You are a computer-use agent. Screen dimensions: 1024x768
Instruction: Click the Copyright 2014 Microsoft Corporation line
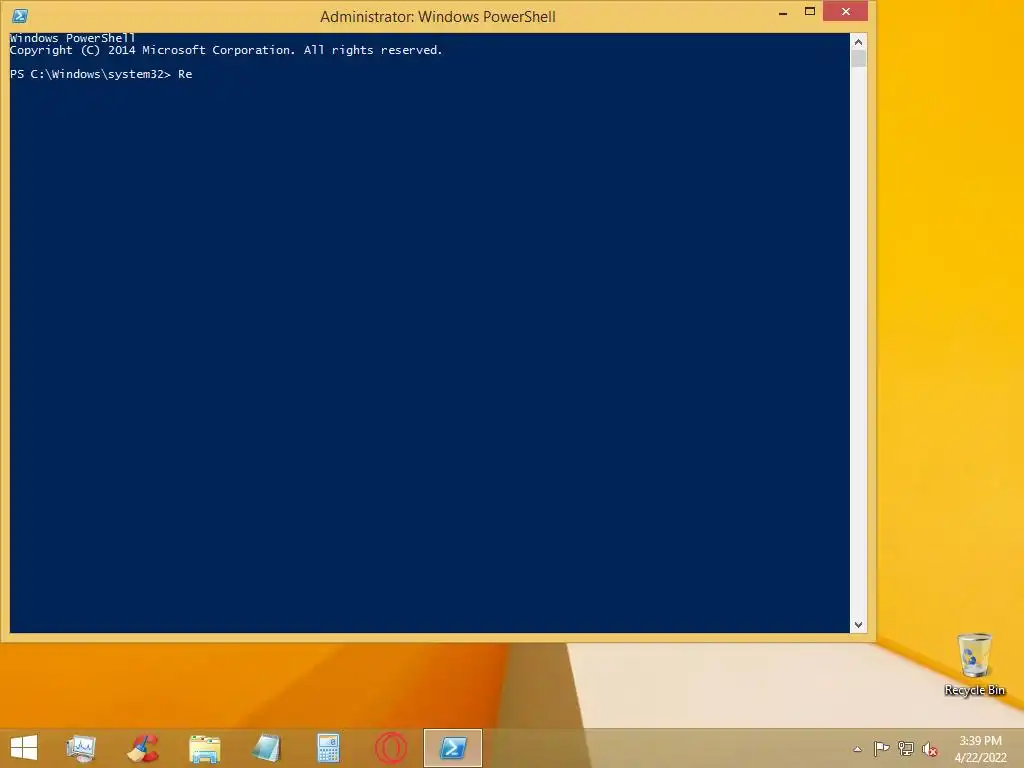(226, 50)
